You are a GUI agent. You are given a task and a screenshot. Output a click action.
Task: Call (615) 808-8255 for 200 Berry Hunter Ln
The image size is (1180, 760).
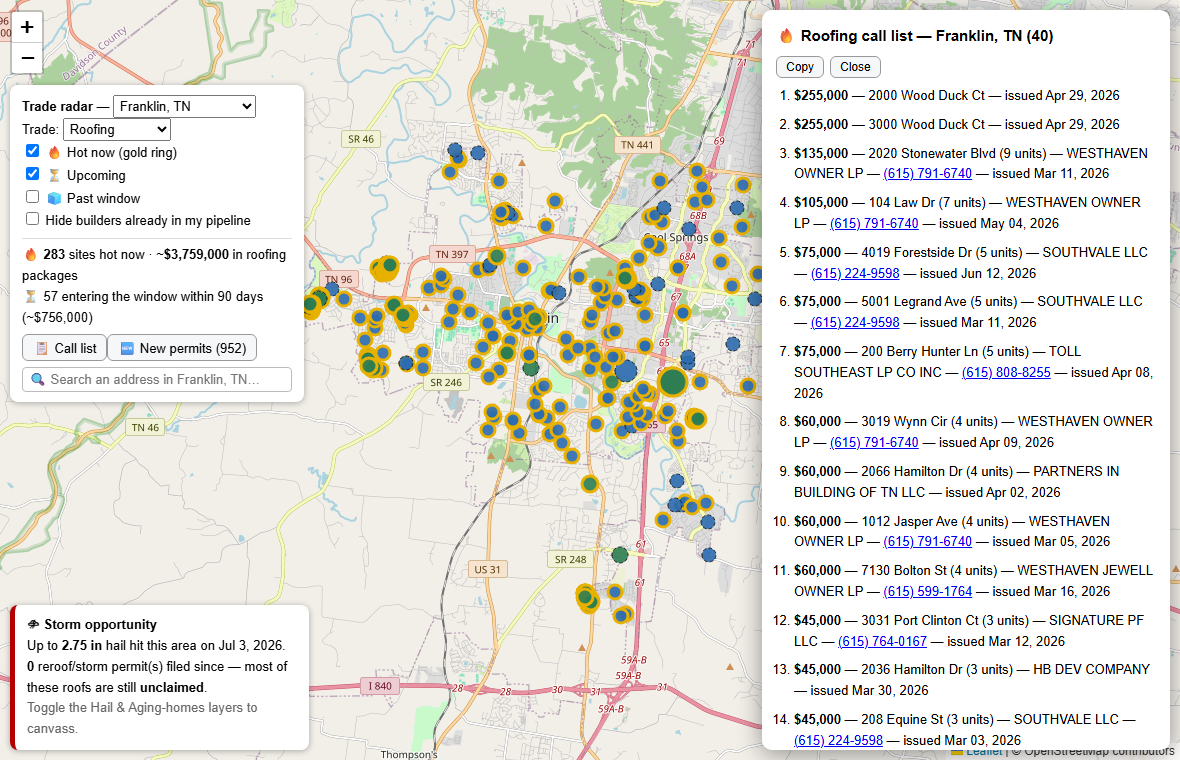tap(1006, 372)
